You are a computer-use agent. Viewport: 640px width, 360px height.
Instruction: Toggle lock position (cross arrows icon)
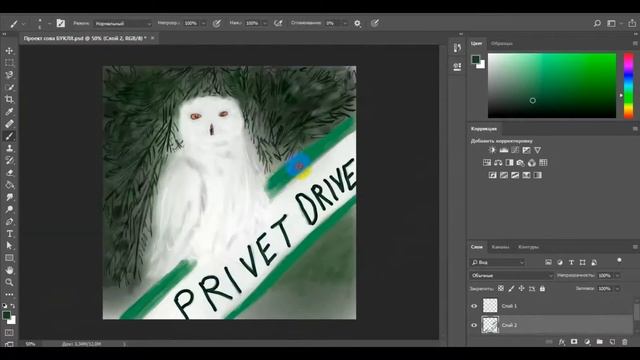(522, 289)
